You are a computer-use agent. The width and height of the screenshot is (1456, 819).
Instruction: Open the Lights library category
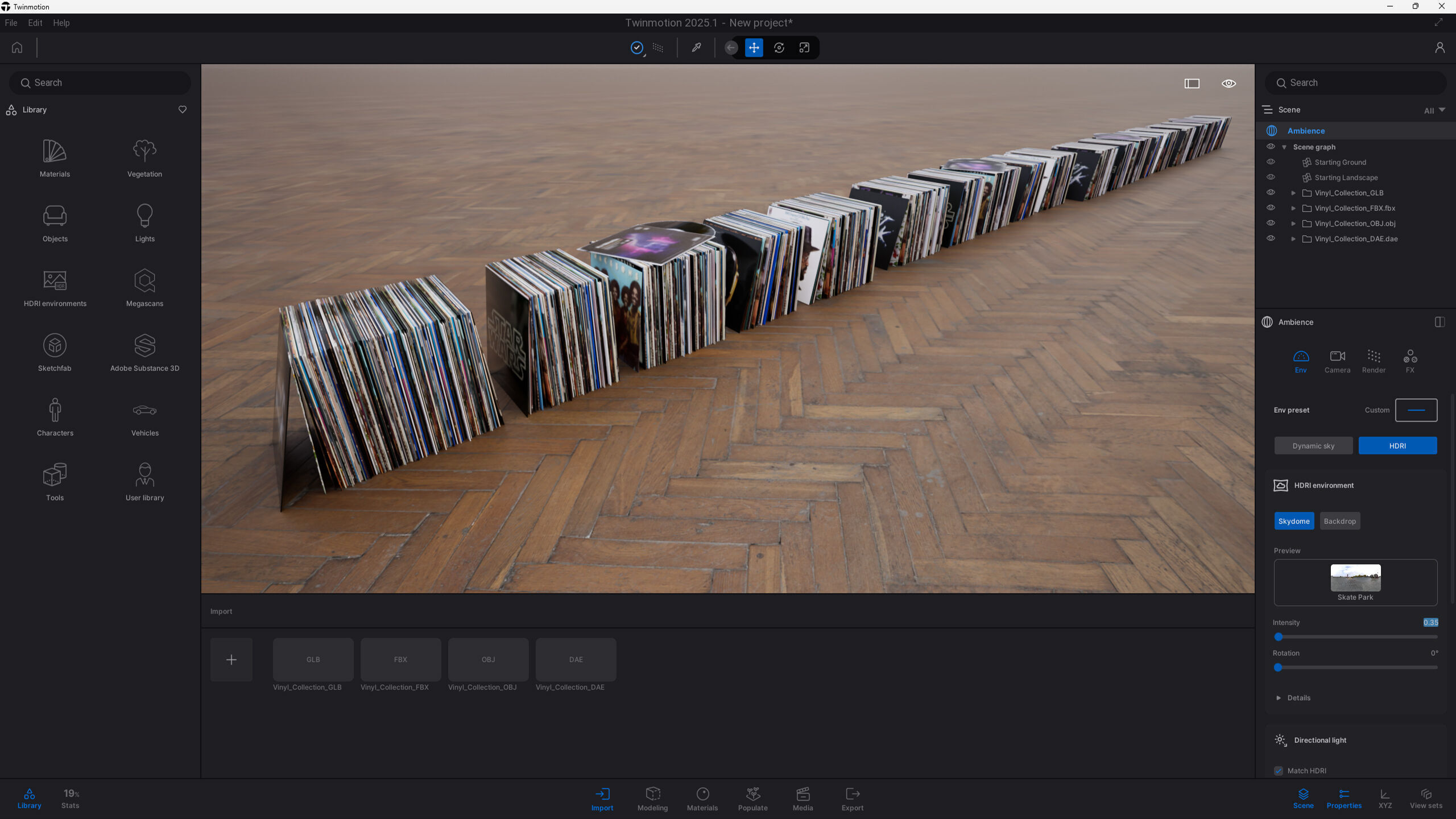coord(144,223)
